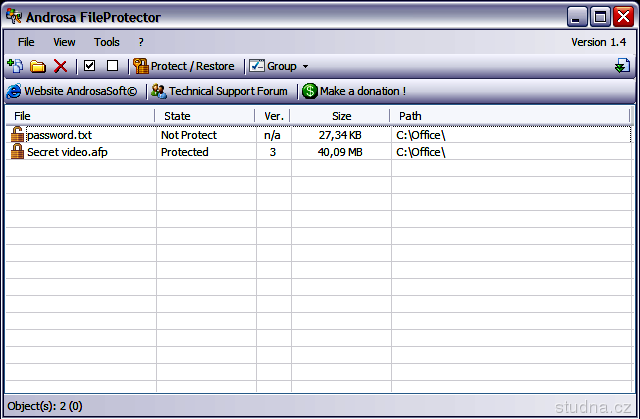Image resolution: width=640 pixels, height=419 pixels.
Task: Open the Tools menu
Action: [x=107, y=42]
